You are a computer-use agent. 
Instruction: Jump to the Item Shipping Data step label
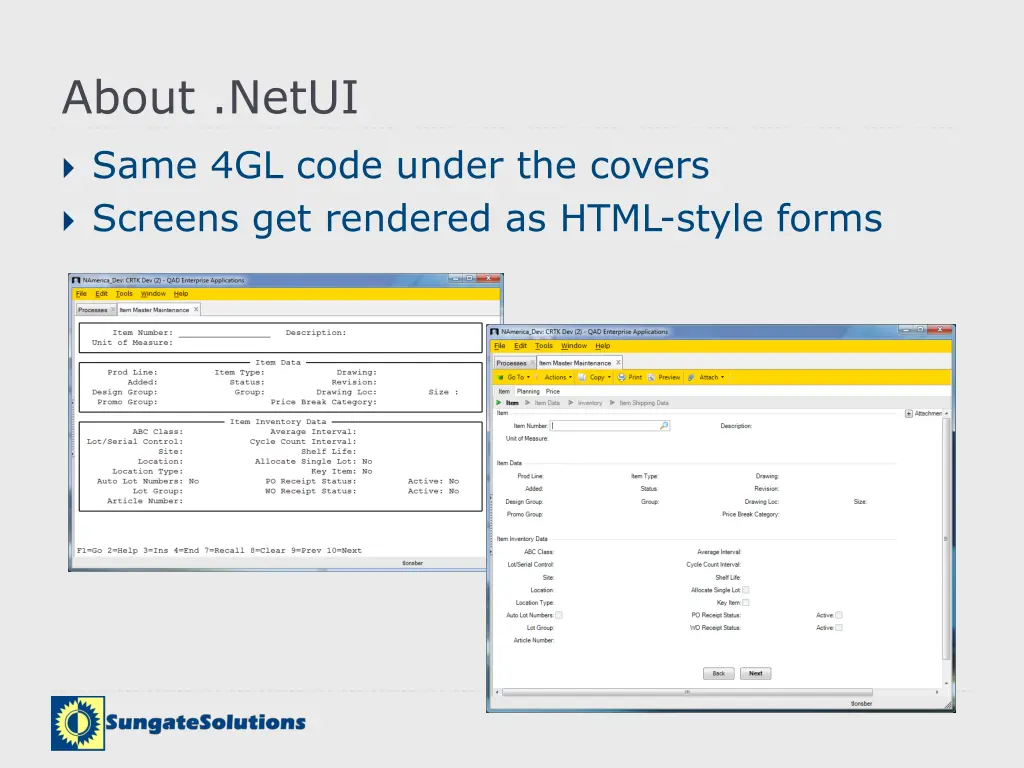click(x=644, y=403)
